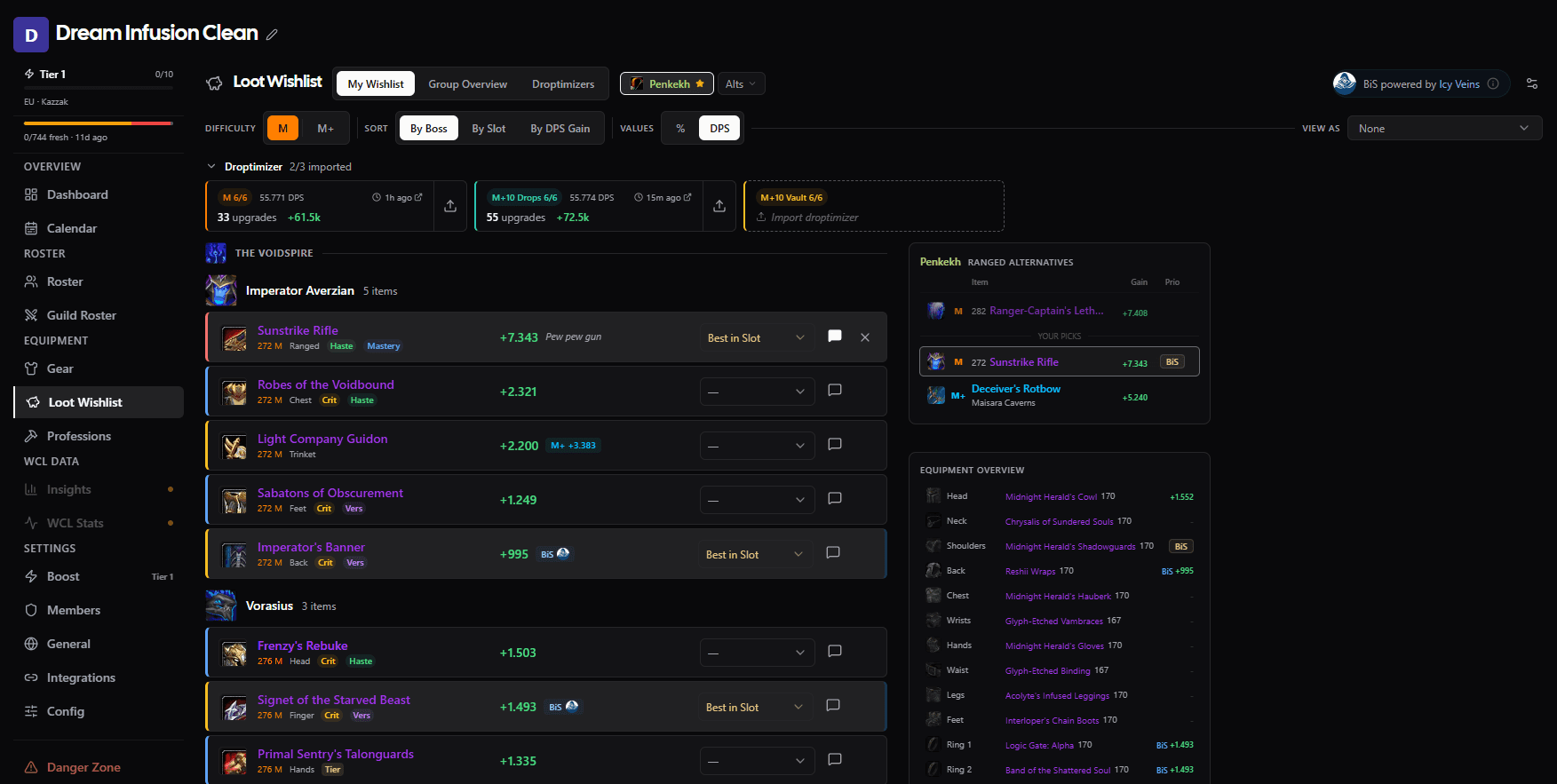Open Sunstrike Rifle Best in Slot dropdown
The height and width of the screenshot is (784, 1557).
click(756, 337)
